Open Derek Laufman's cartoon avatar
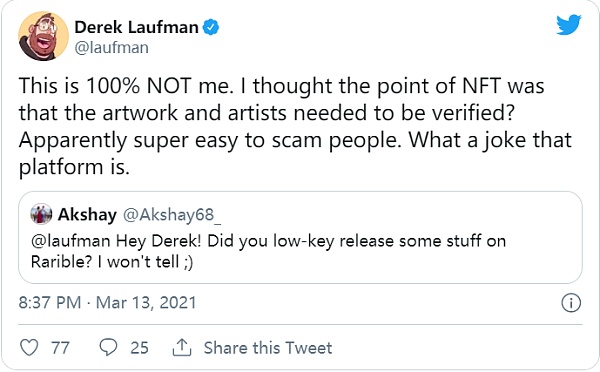 pyautogui.click(x=44, y=36)
